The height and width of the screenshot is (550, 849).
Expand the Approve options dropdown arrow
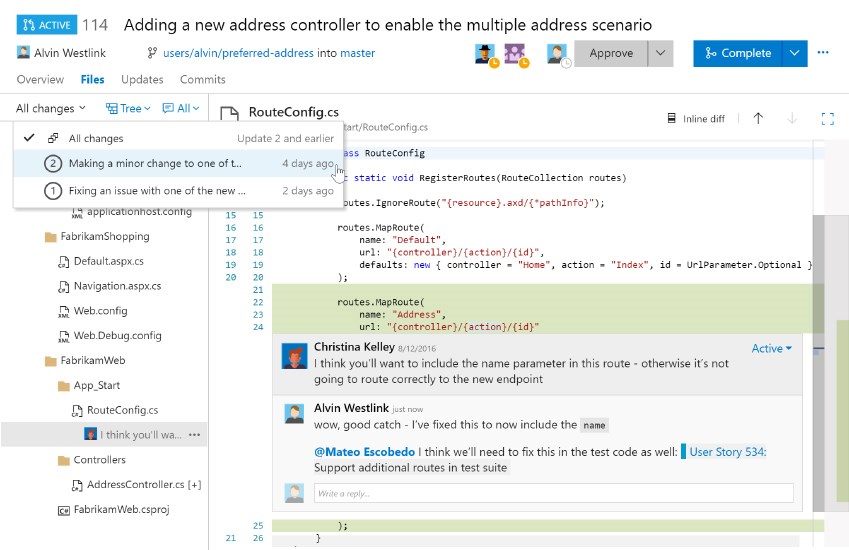click(x=661, y=53)
